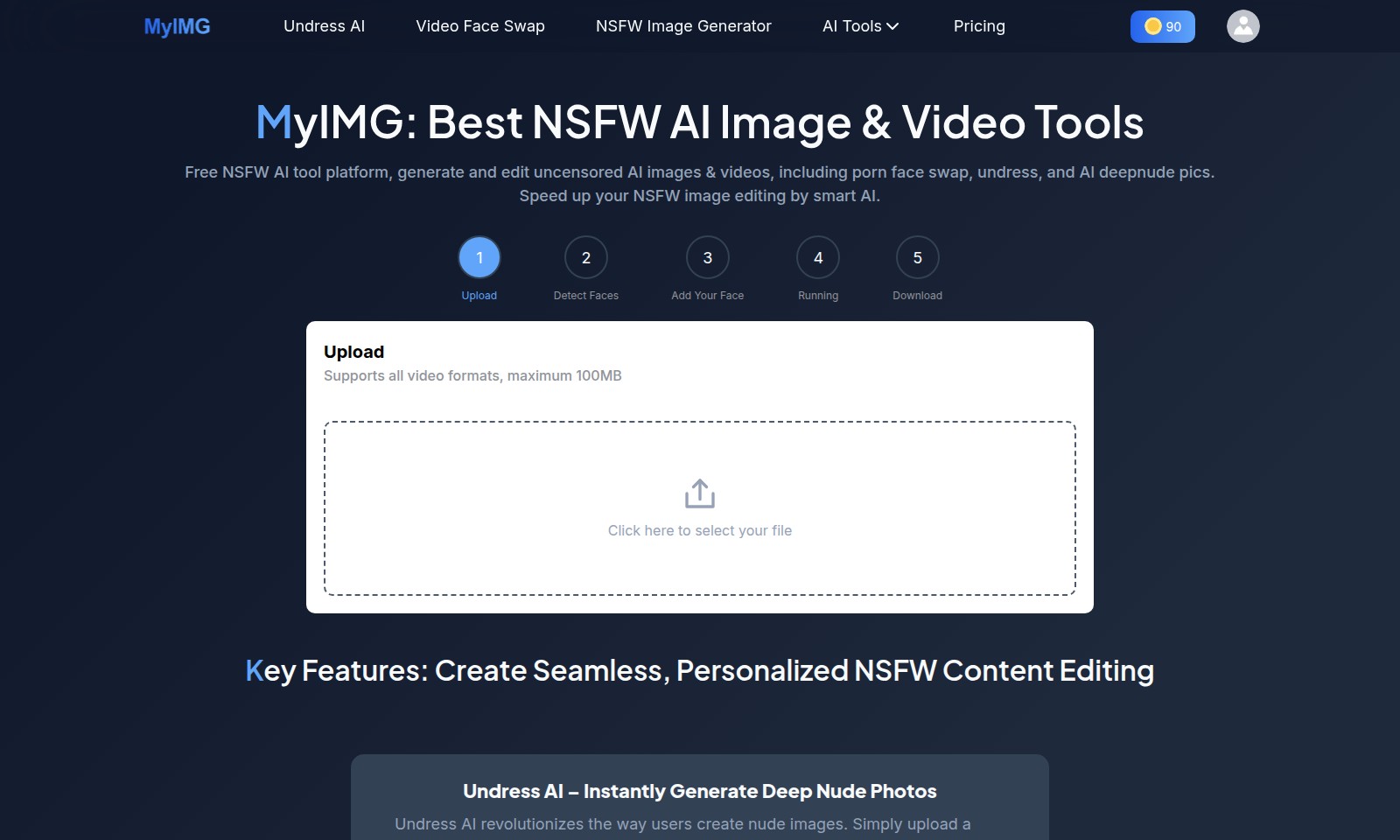Image resolution: width=1400 pixels, height=840 pixels.
Task: Click the user avatar profile icon
Action: point(1243,26)
